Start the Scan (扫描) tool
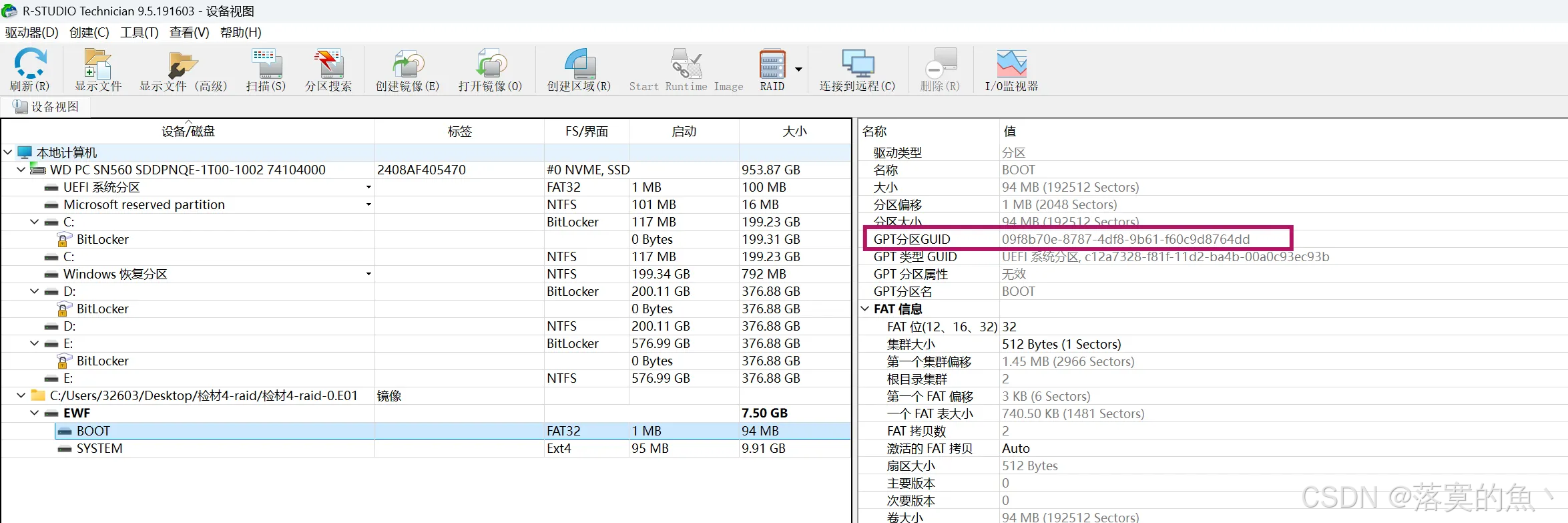The image size is (1568, 523). (266, 69)
